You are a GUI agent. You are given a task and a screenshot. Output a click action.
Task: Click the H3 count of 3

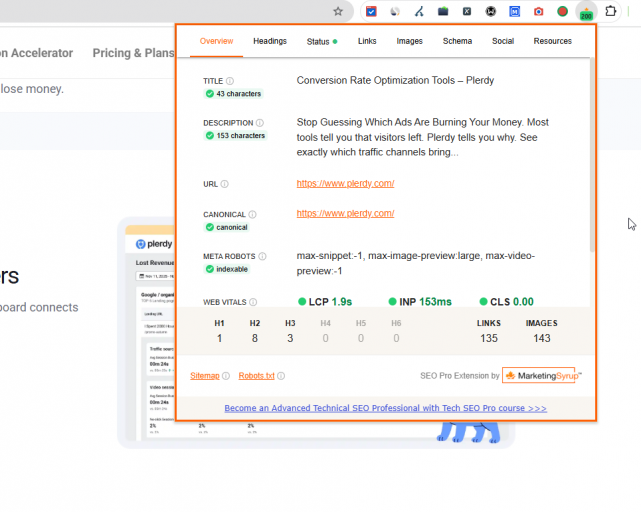(x=290, y=338)
